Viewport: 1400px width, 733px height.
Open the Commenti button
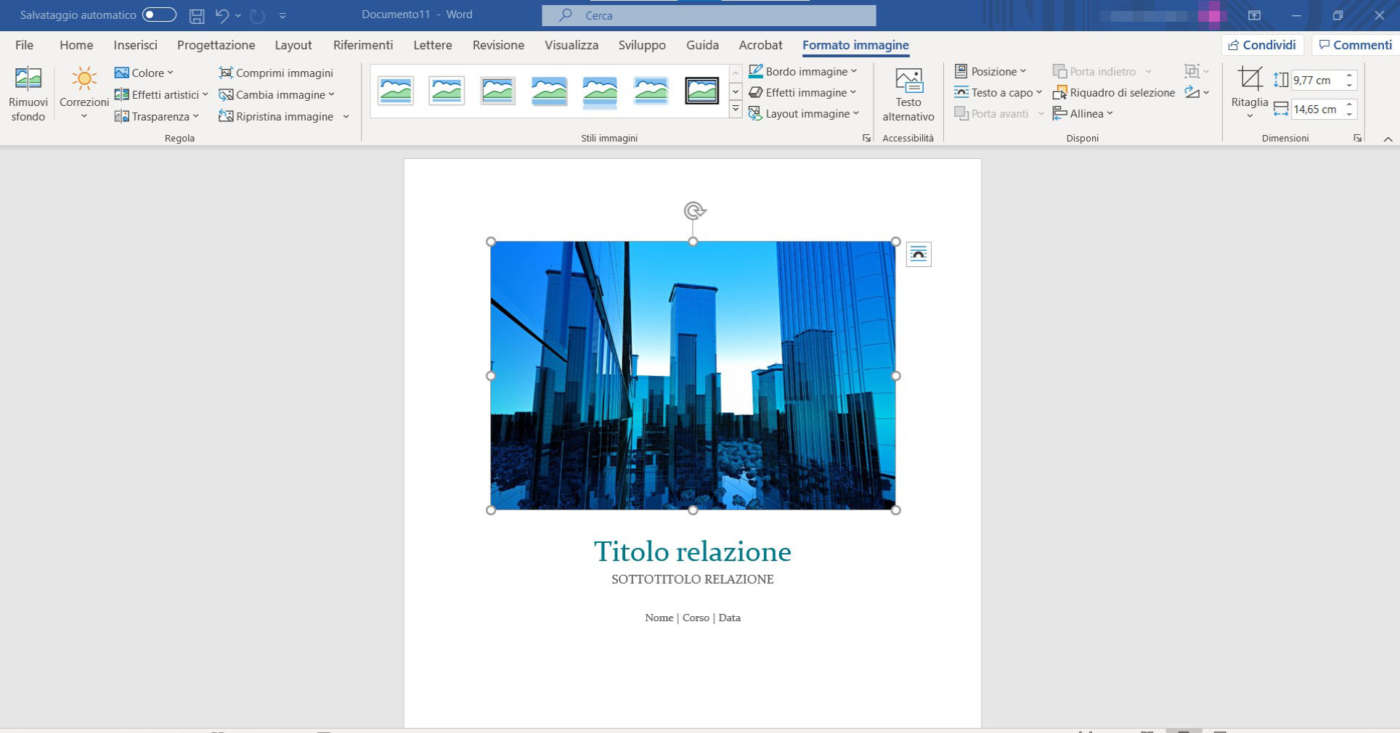tap(1354, 45)
